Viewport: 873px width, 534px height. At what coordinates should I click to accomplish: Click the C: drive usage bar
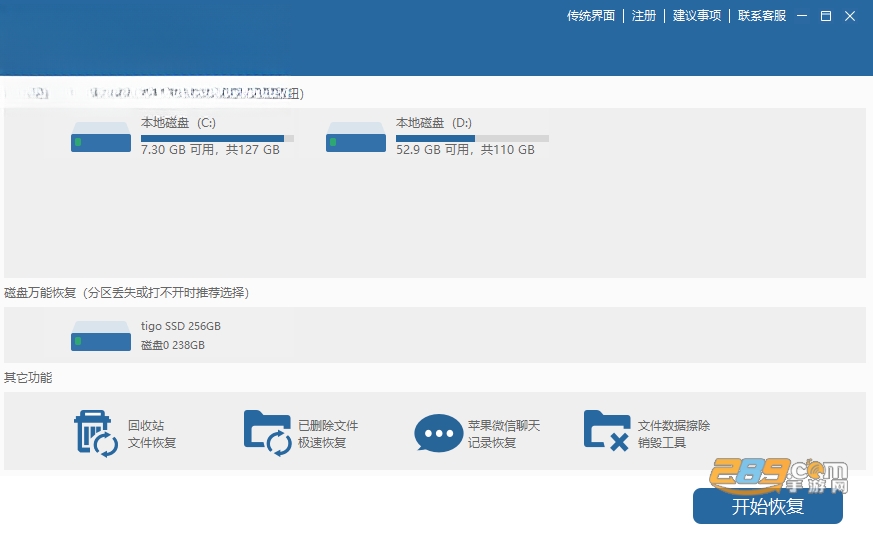pos(217,138)
